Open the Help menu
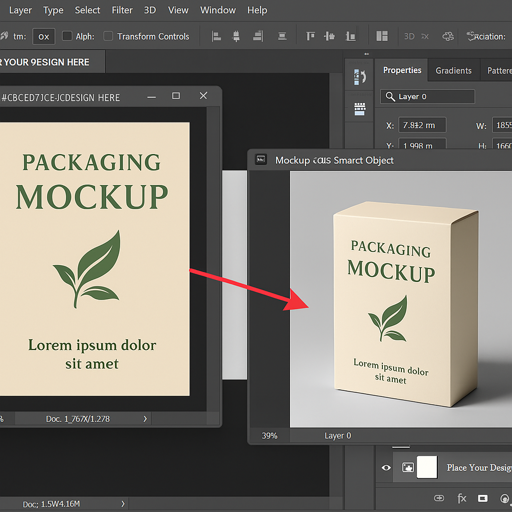512x512 pixels. coord(257,10)
